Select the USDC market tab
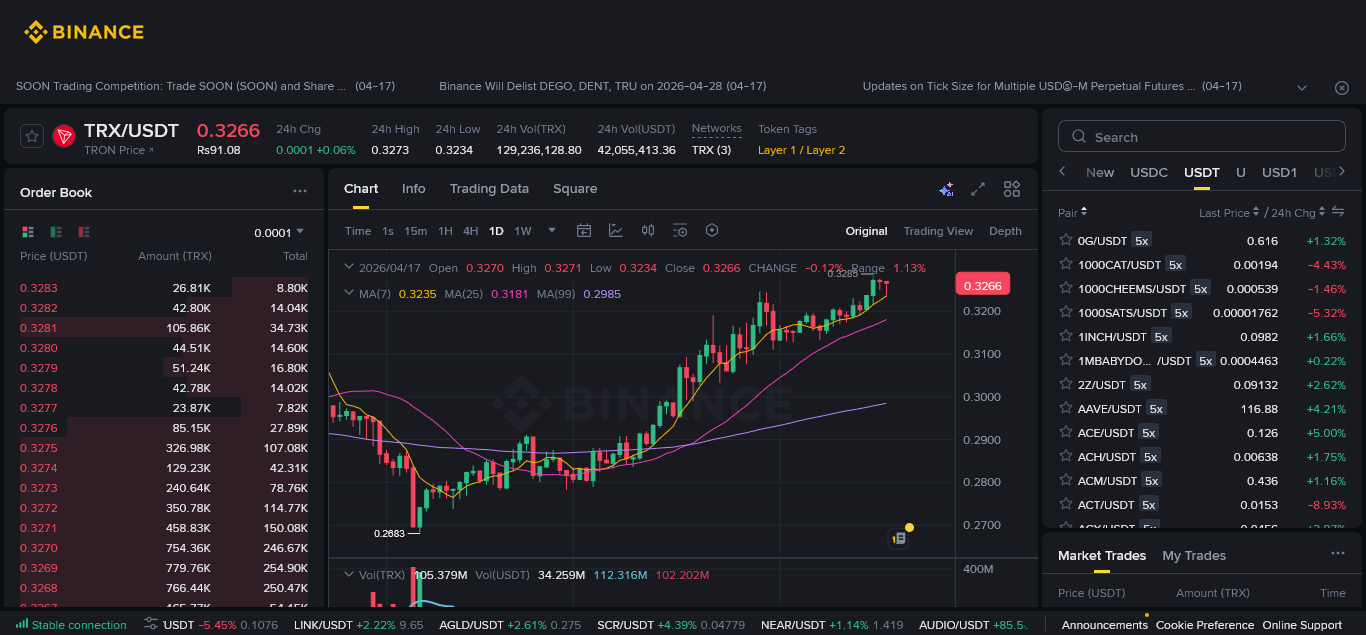 1149,172
